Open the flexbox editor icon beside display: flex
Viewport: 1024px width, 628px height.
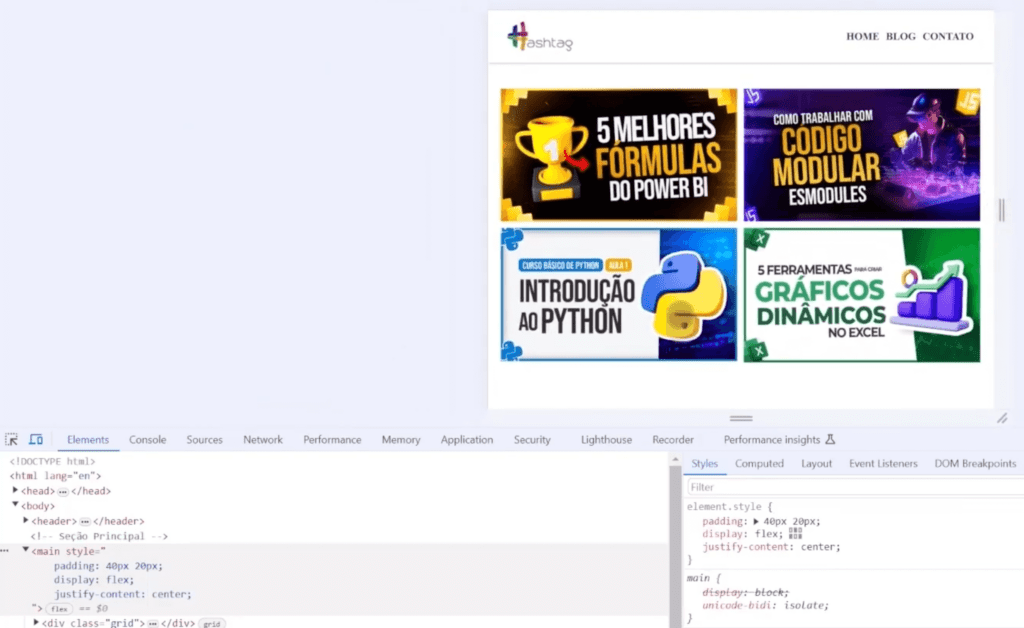click(x=796, y=534)
